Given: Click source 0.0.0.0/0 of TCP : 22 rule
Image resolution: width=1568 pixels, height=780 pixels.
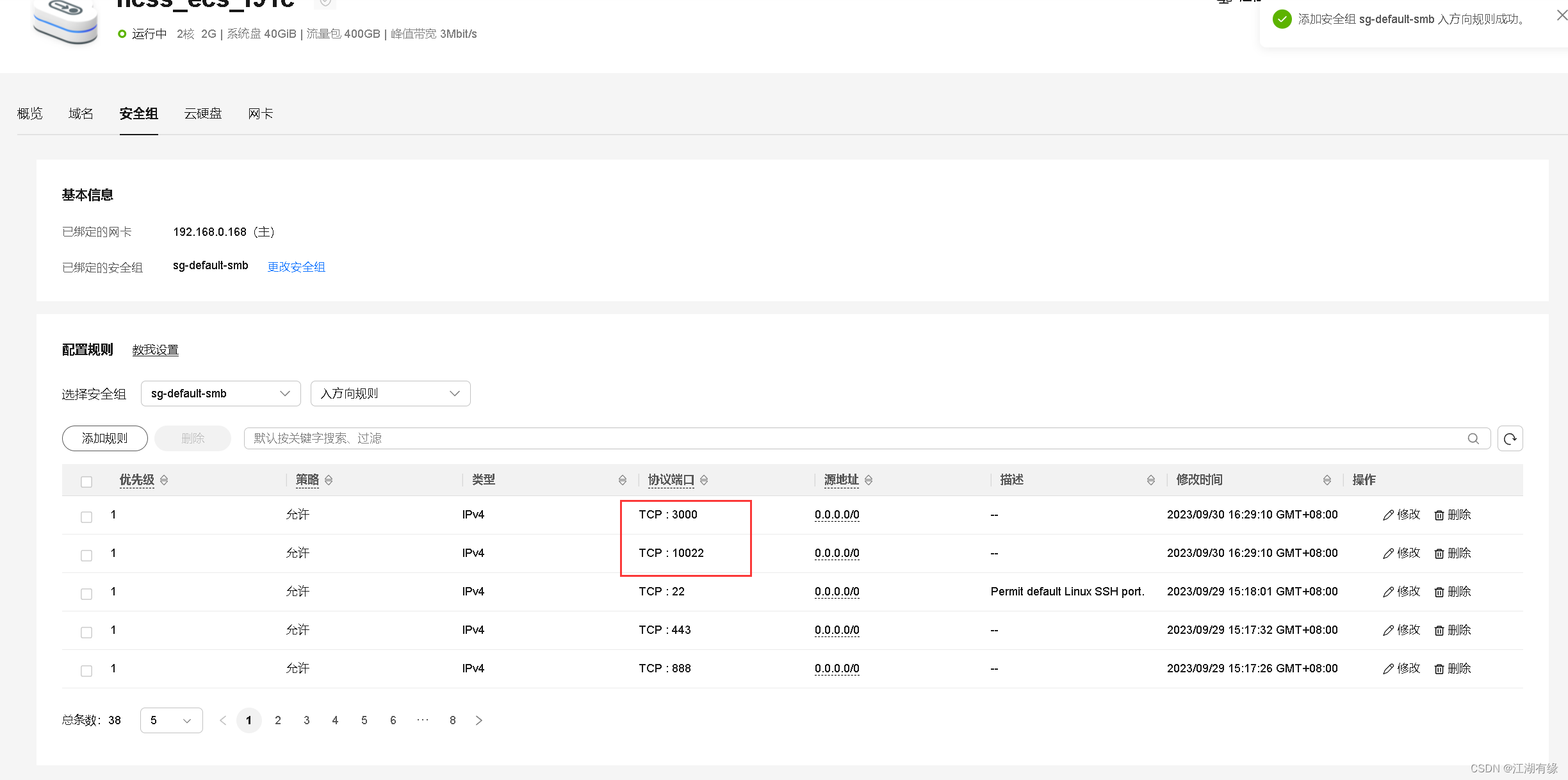Looking at the screenshot, I should pos(837,592).
